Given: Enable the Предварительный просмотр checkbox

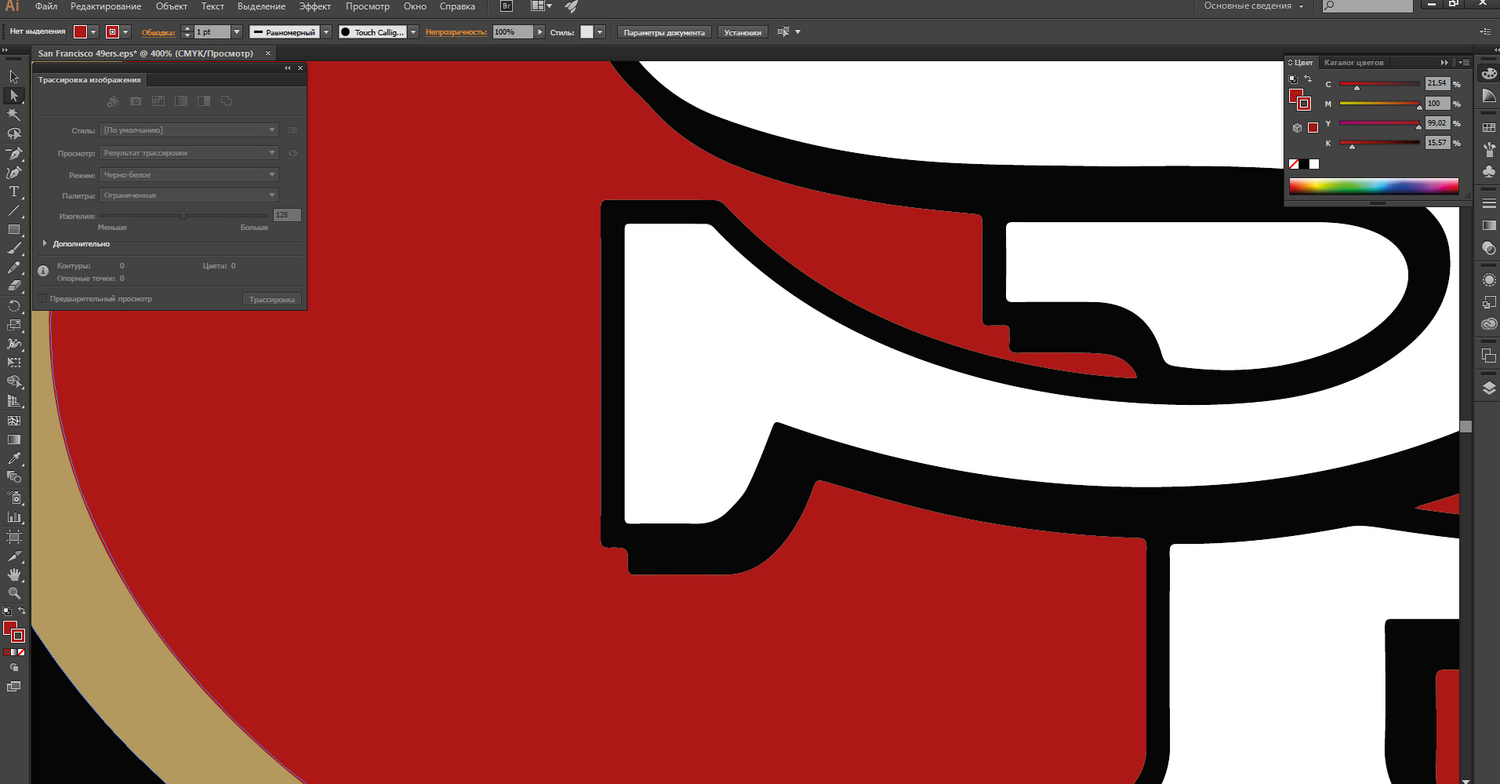Looking at the screenshot, I should pyautogui.click(x=42, y=299).
